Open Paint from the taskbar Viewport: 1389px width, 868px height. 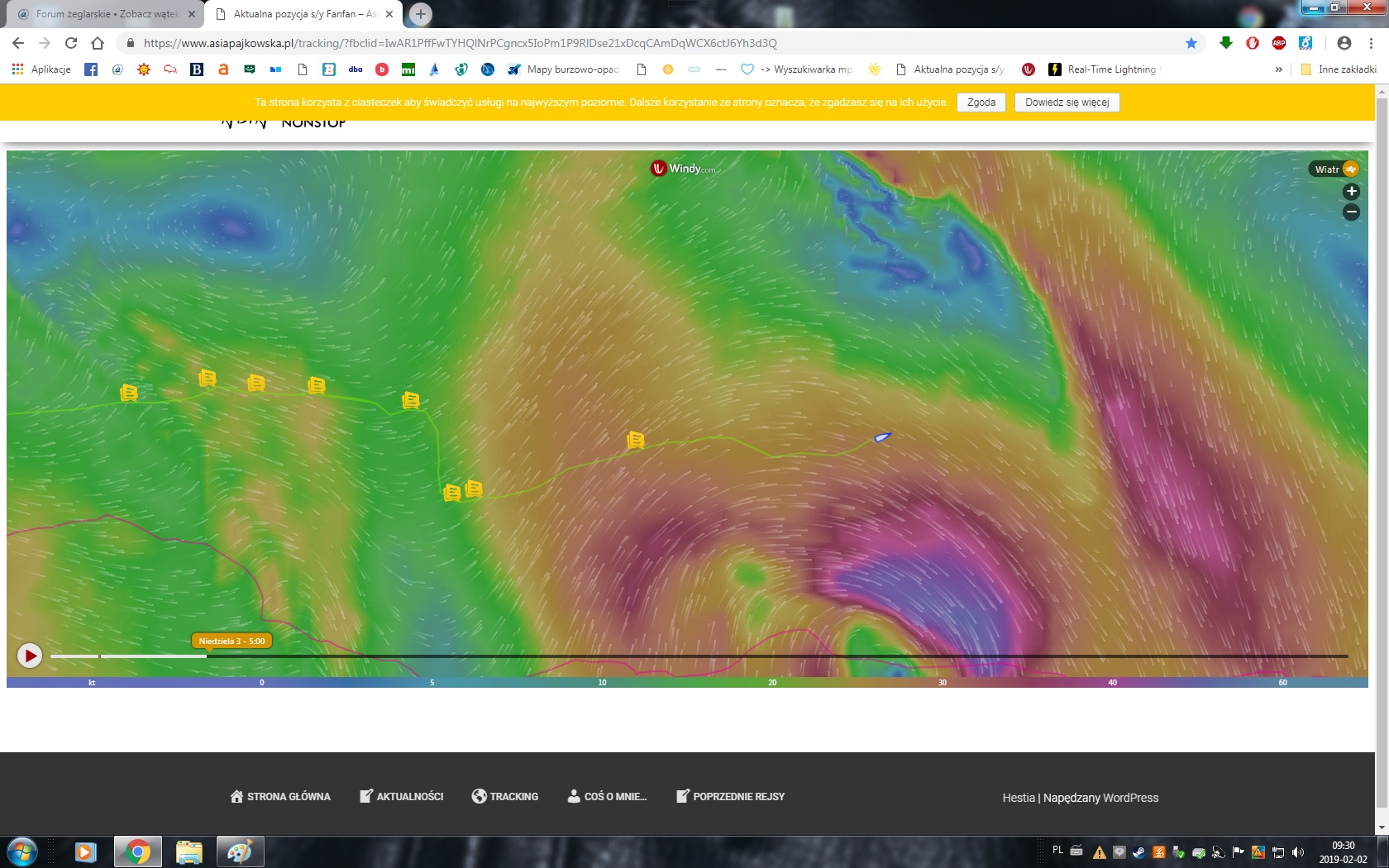pyautogui.click(x=240, y=851)
